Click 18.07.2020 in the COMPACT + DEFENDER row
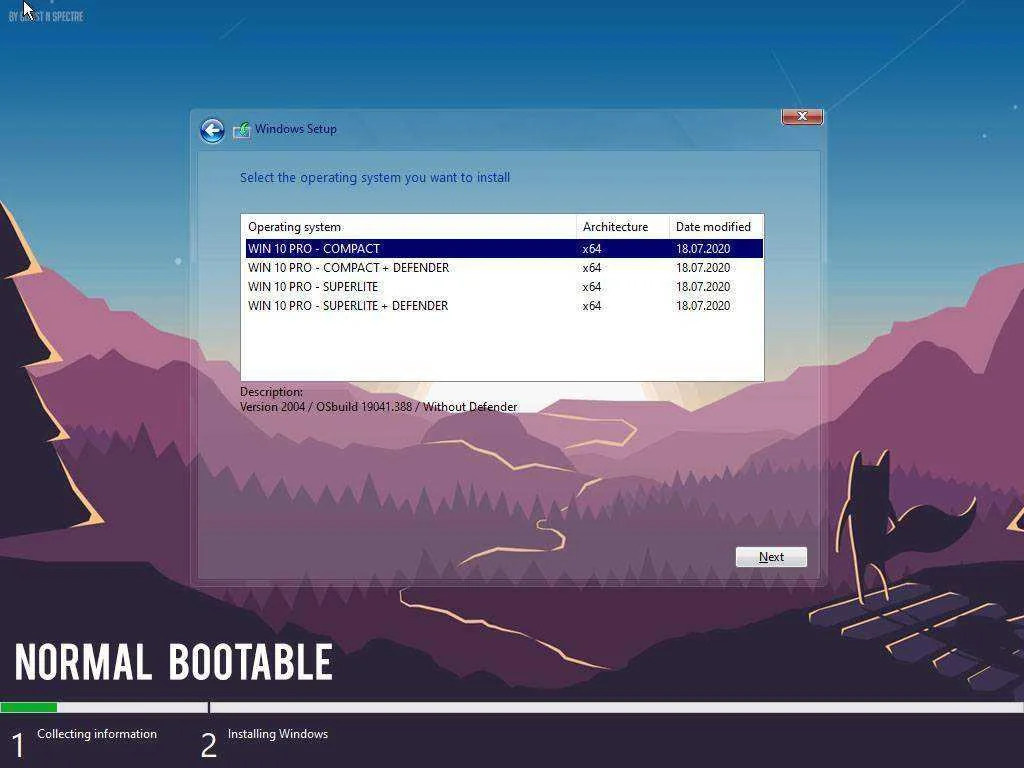 point(703,268)
